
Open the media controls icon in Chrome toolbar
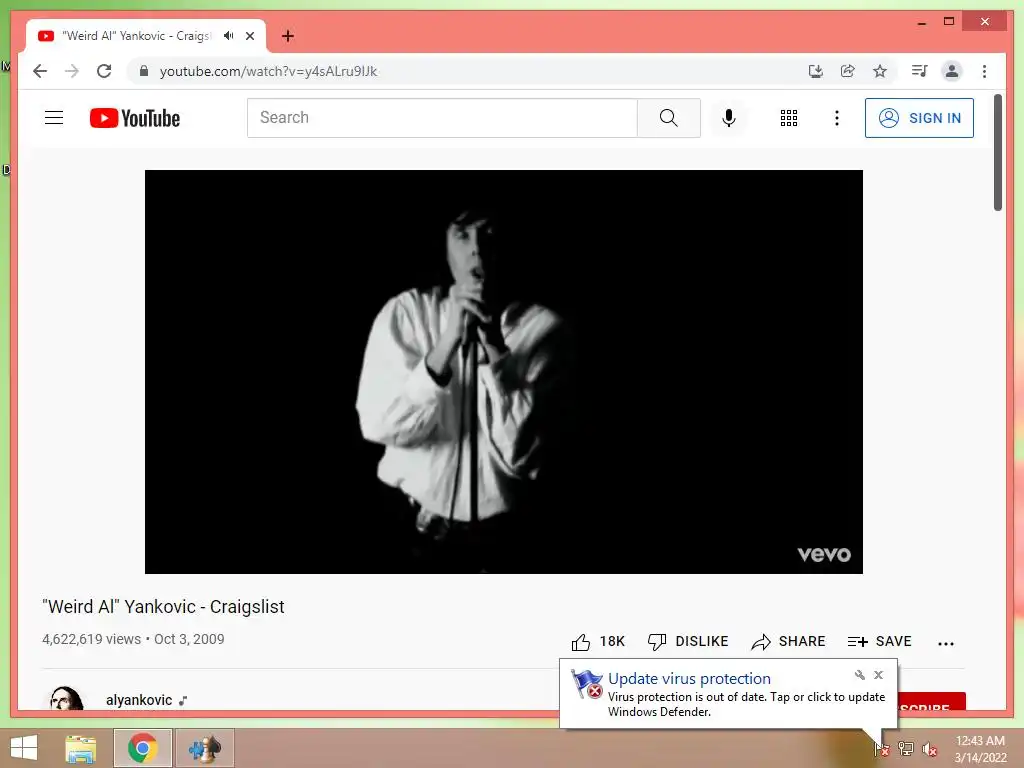pyautogui.click(x=920, y=71)
